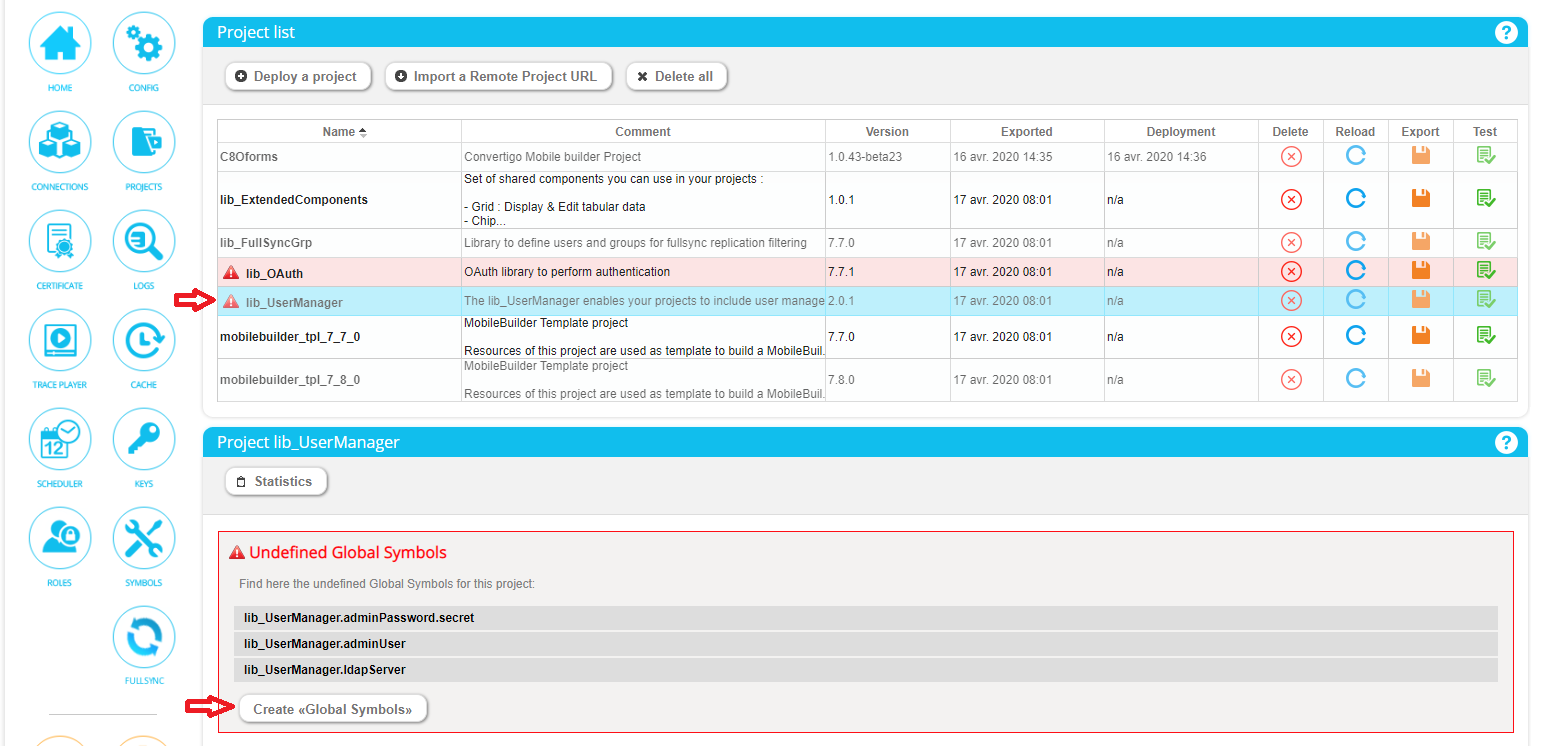Open the Full Sync icon

144,637
